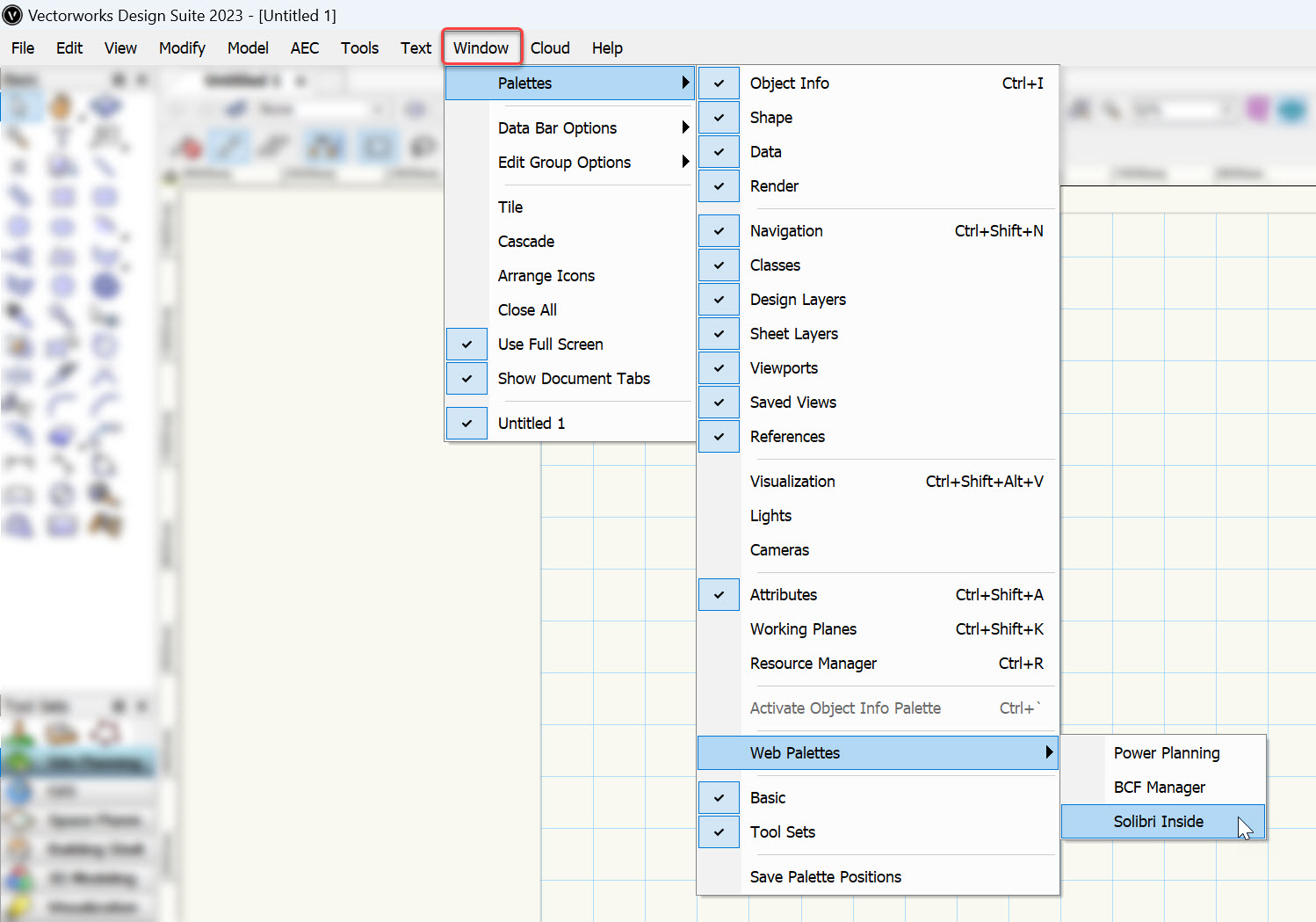Select Arrange Icons in the Window menu
The height and width of the screenshot is (922, 1316).
click(570, 276)
